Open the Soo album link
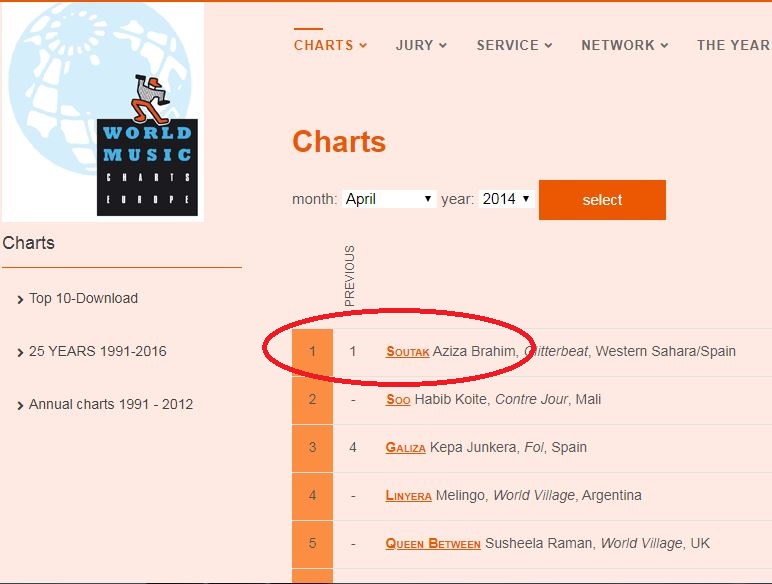Image resolution: width=772 pixels, height=584 pixels. (398, 400)
